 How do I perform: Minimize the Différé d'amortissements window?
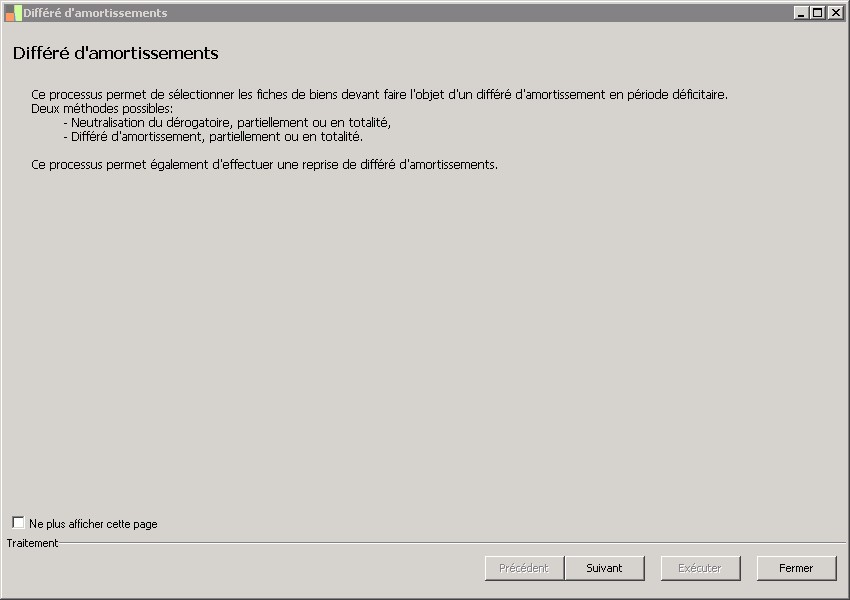pyautogui.click(x=801, y=13)
